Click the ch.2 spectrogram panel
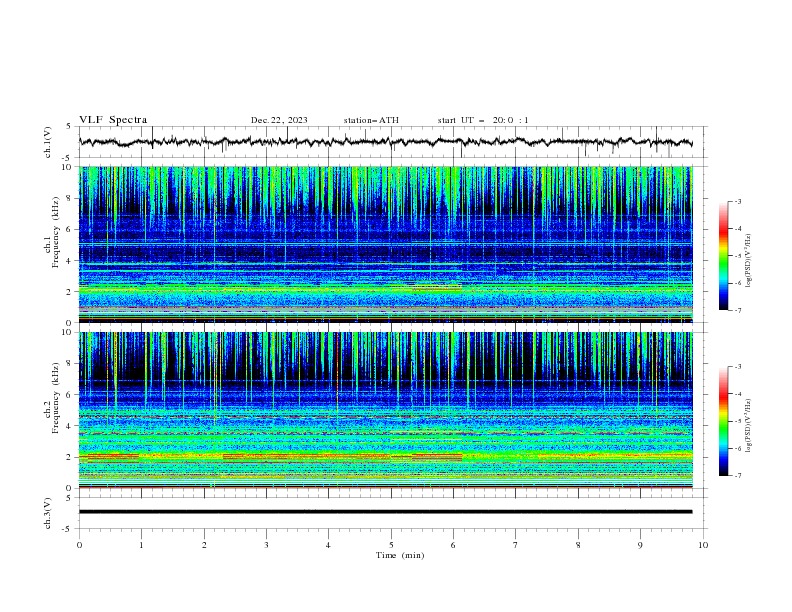 tap(385, 410)
